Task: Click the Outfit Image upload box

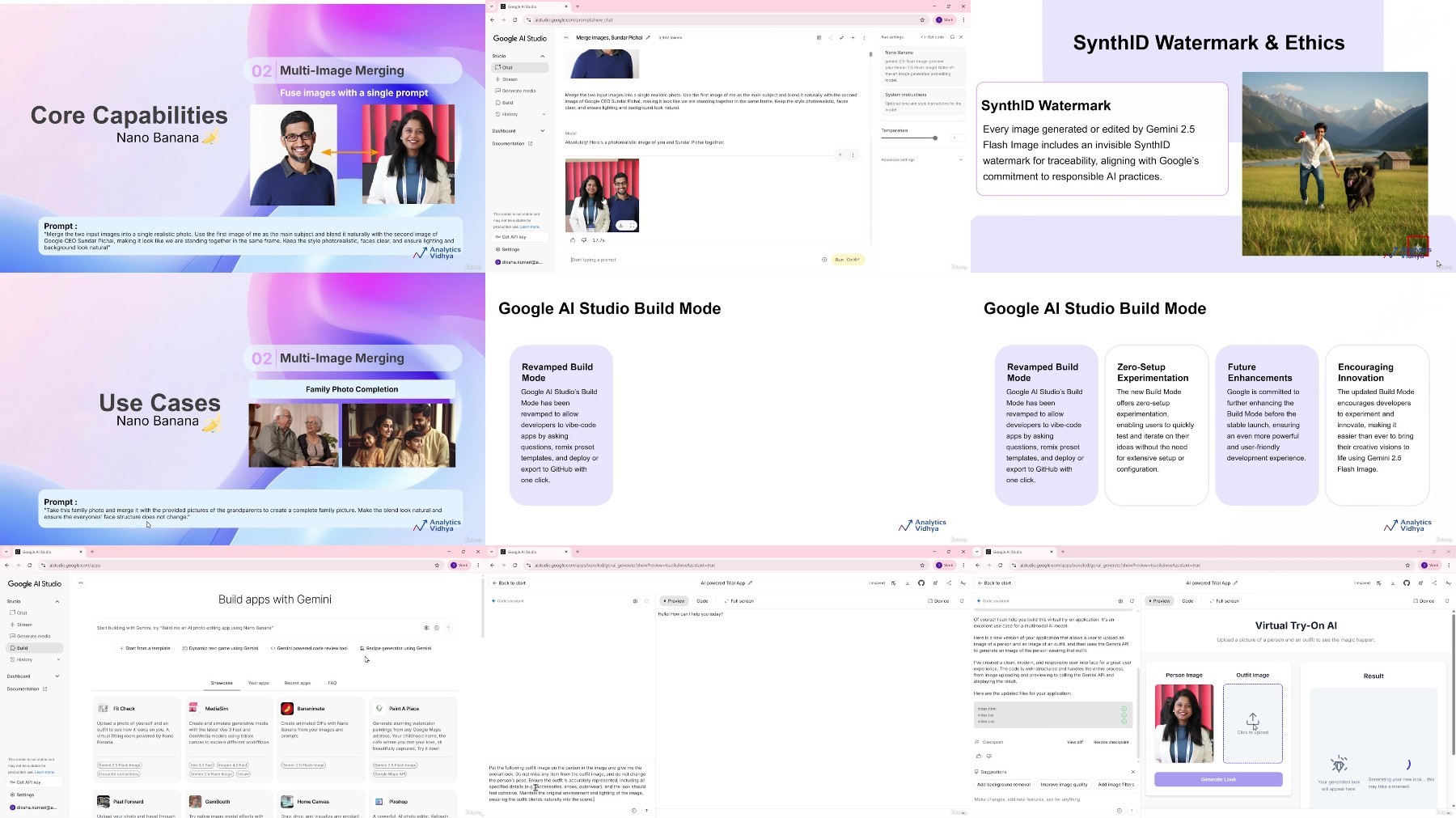Action: (x=1253, y=723)
